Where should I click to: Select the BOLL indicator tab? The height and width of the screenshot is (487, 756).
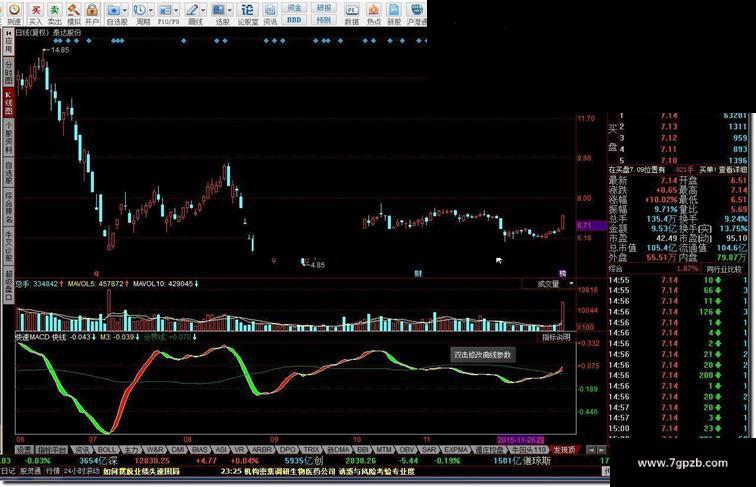tap(107, 449)
